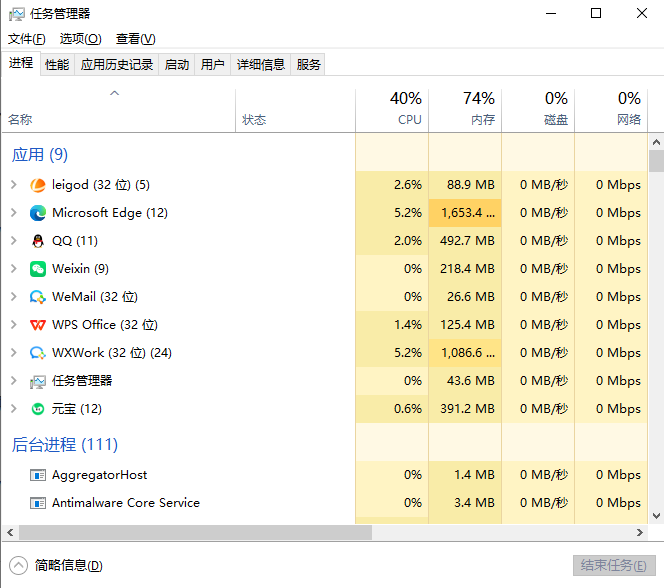Select the 进程 tab
The image size is (664, 588).
21,63
